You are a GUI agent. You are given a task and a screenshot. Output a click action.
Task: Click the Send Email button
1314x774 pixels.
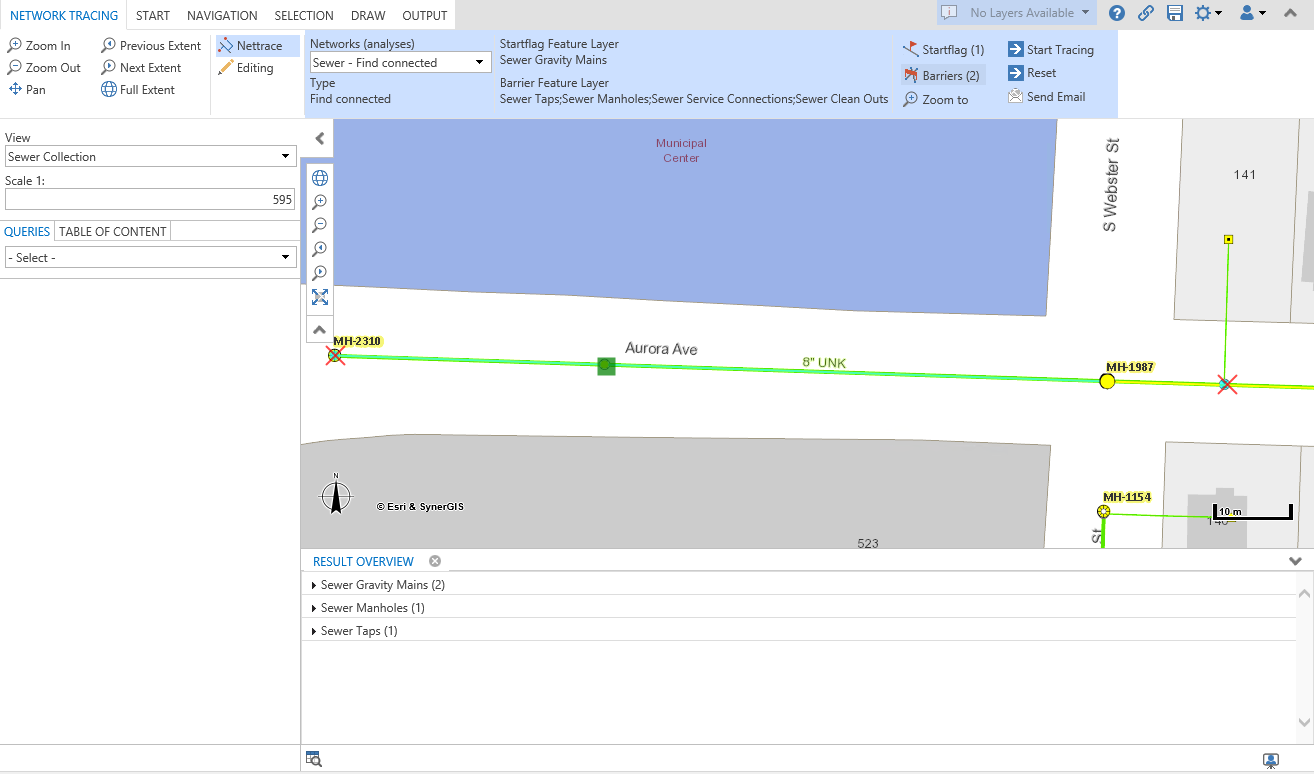(1046, 97)
